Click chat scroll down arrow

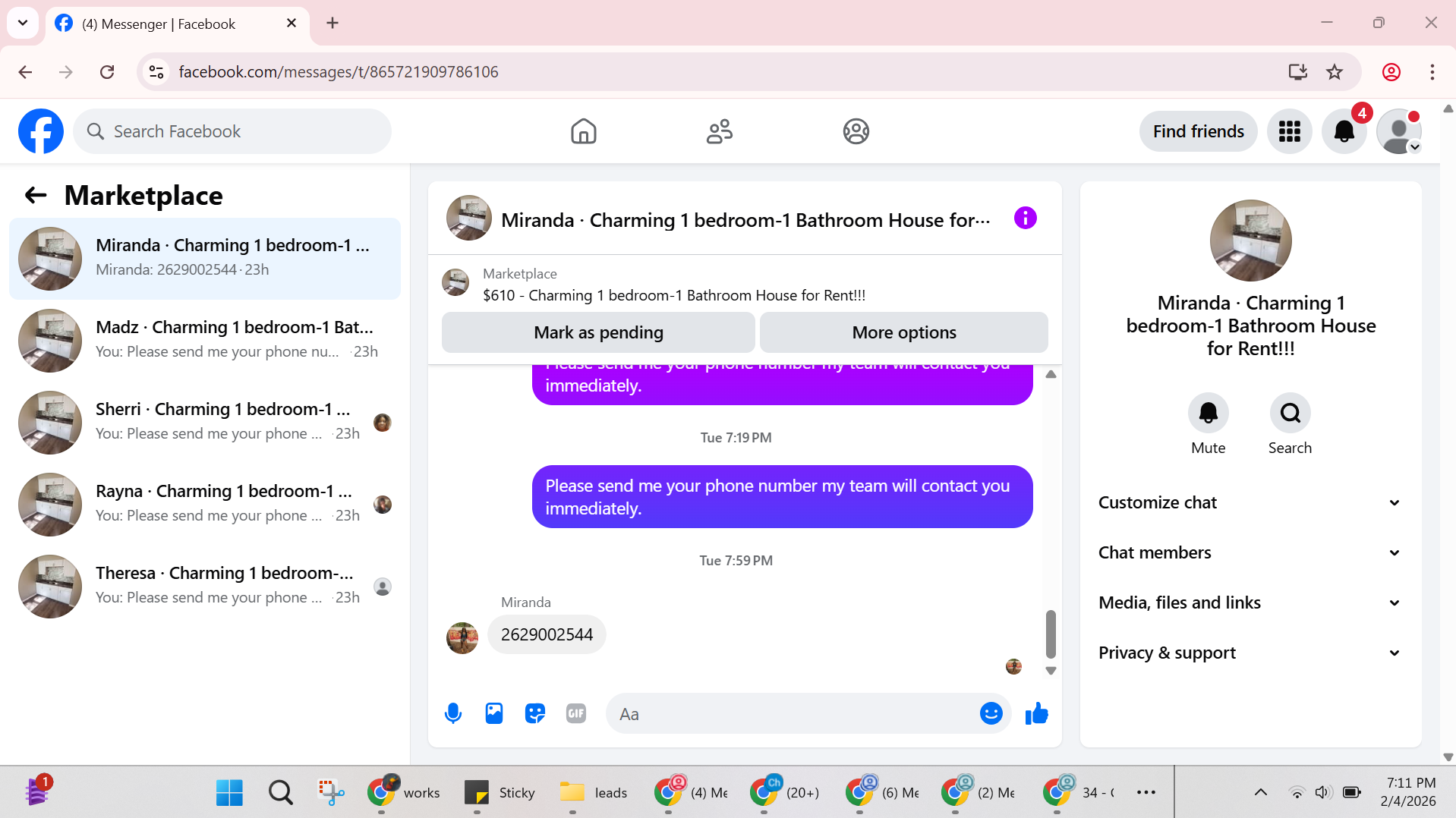click(x=1051, y=671)
